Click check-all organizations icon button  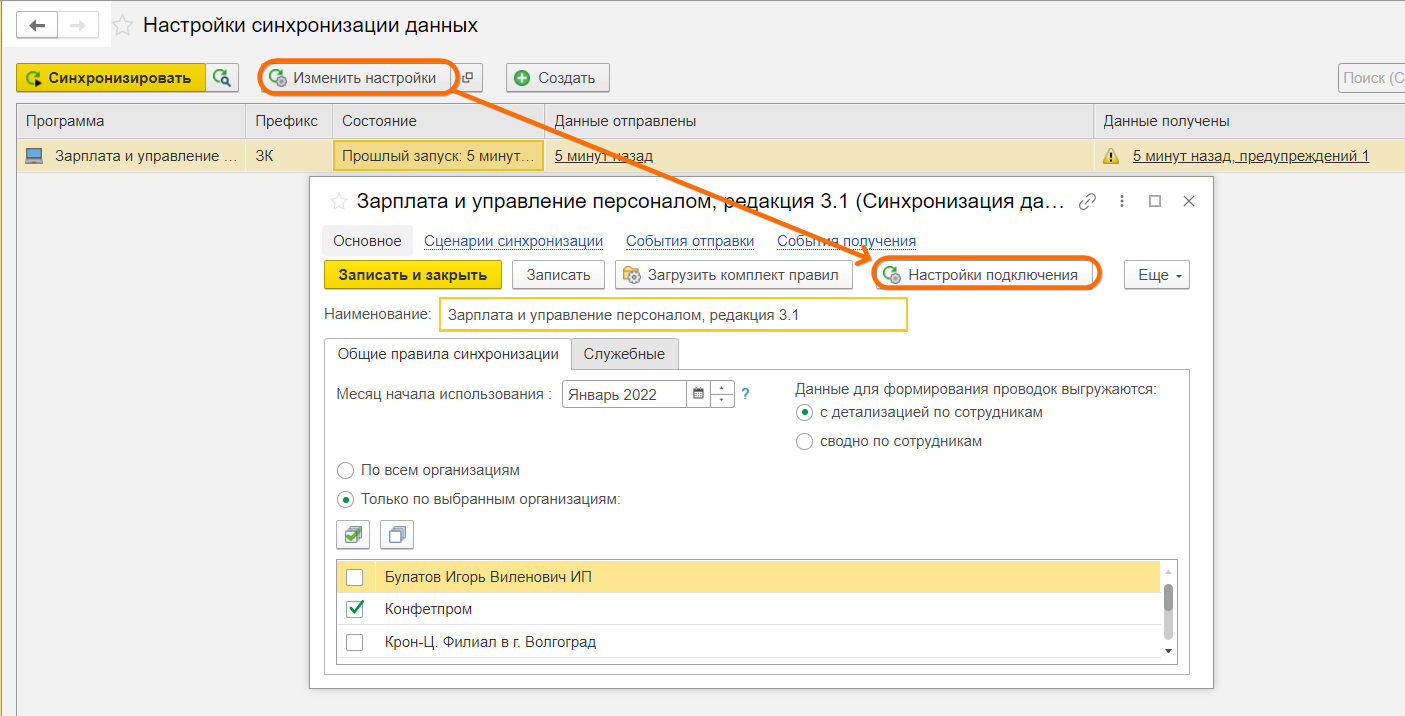tap(353, 535)
